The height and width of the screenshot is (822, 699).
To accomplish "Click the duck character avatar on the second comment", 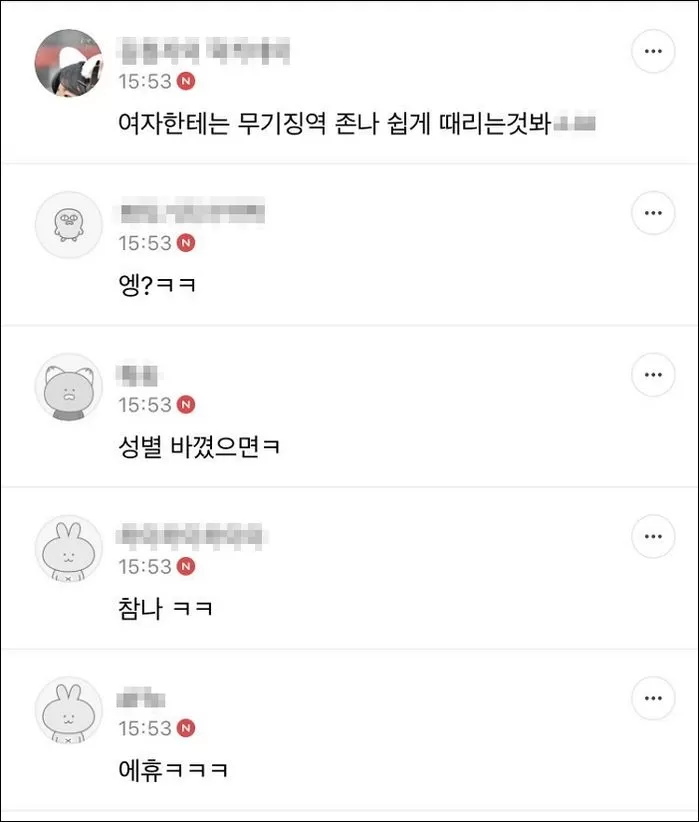I will 68,225.
